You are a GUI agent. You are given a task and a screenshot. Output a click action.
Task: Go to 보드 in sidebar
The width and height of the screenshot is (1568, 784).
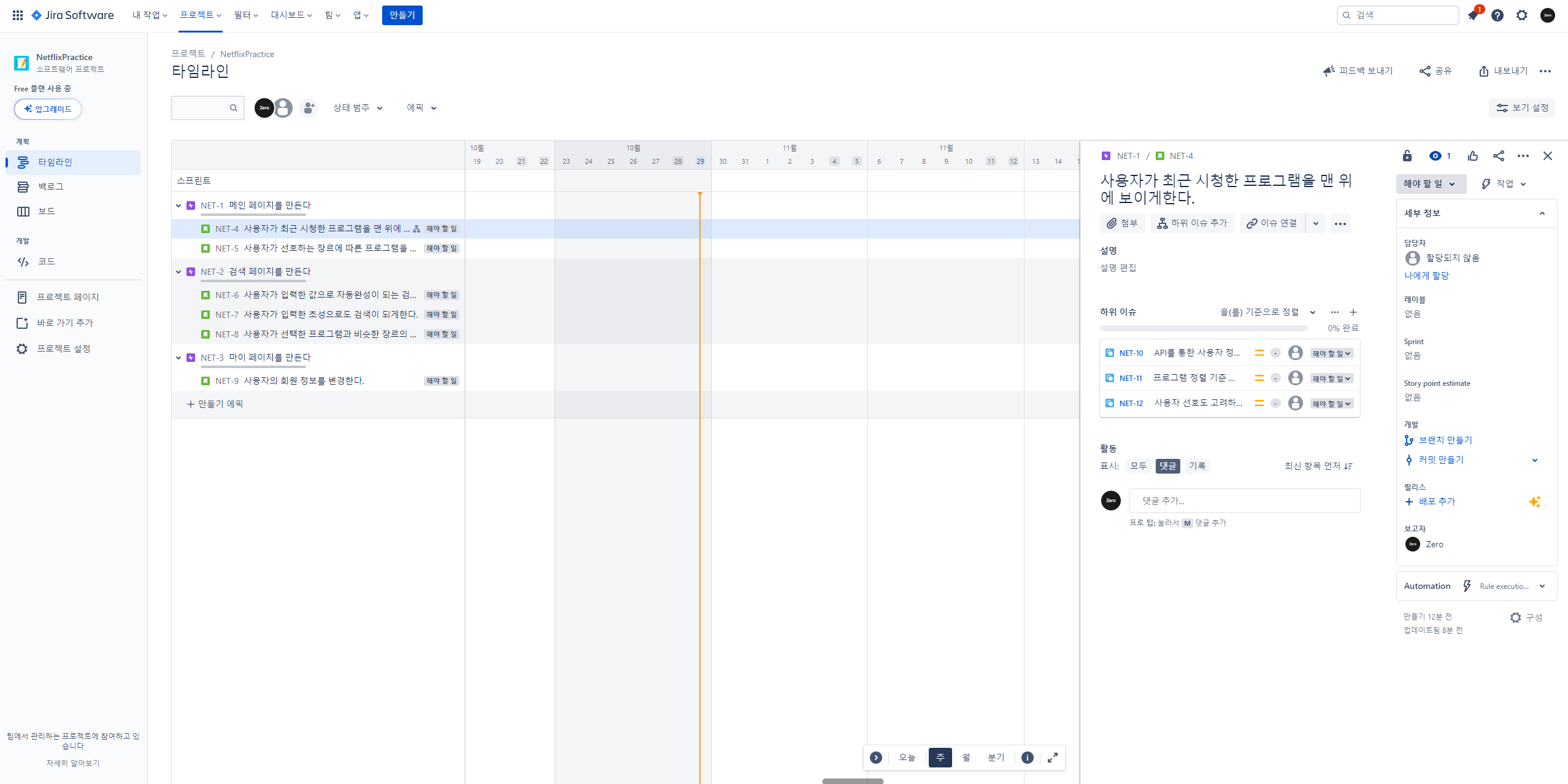(x=73, y=212)
